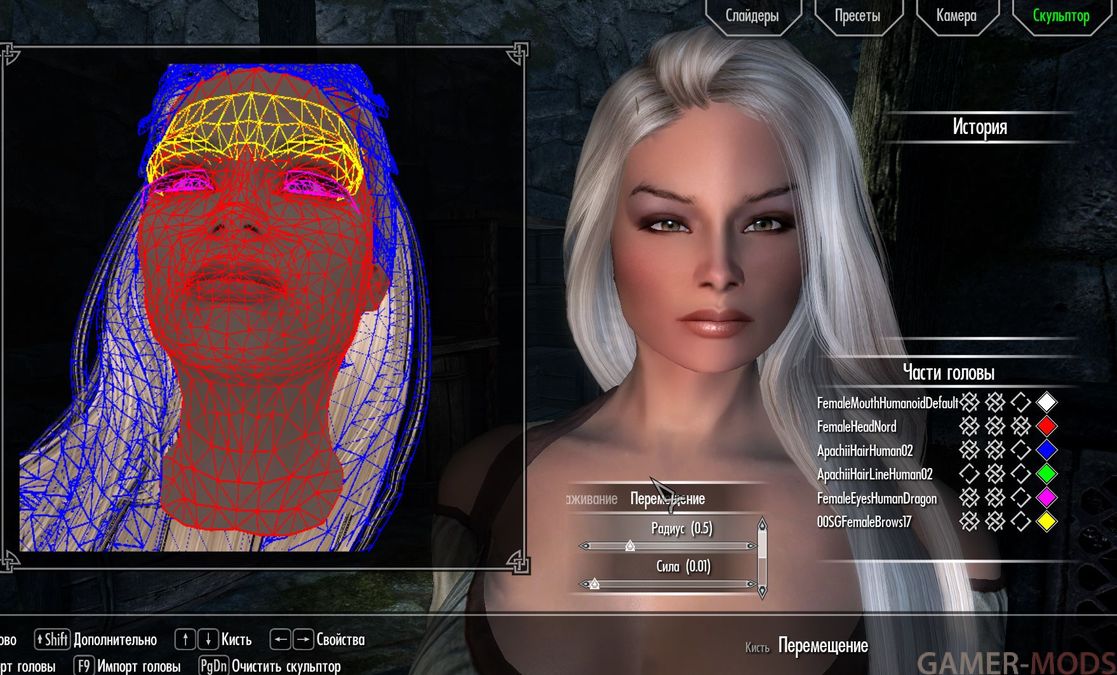Click the right-arrow key icon beside Свойства
This screenshot has width=1117, height=675.
coord(303,639)
